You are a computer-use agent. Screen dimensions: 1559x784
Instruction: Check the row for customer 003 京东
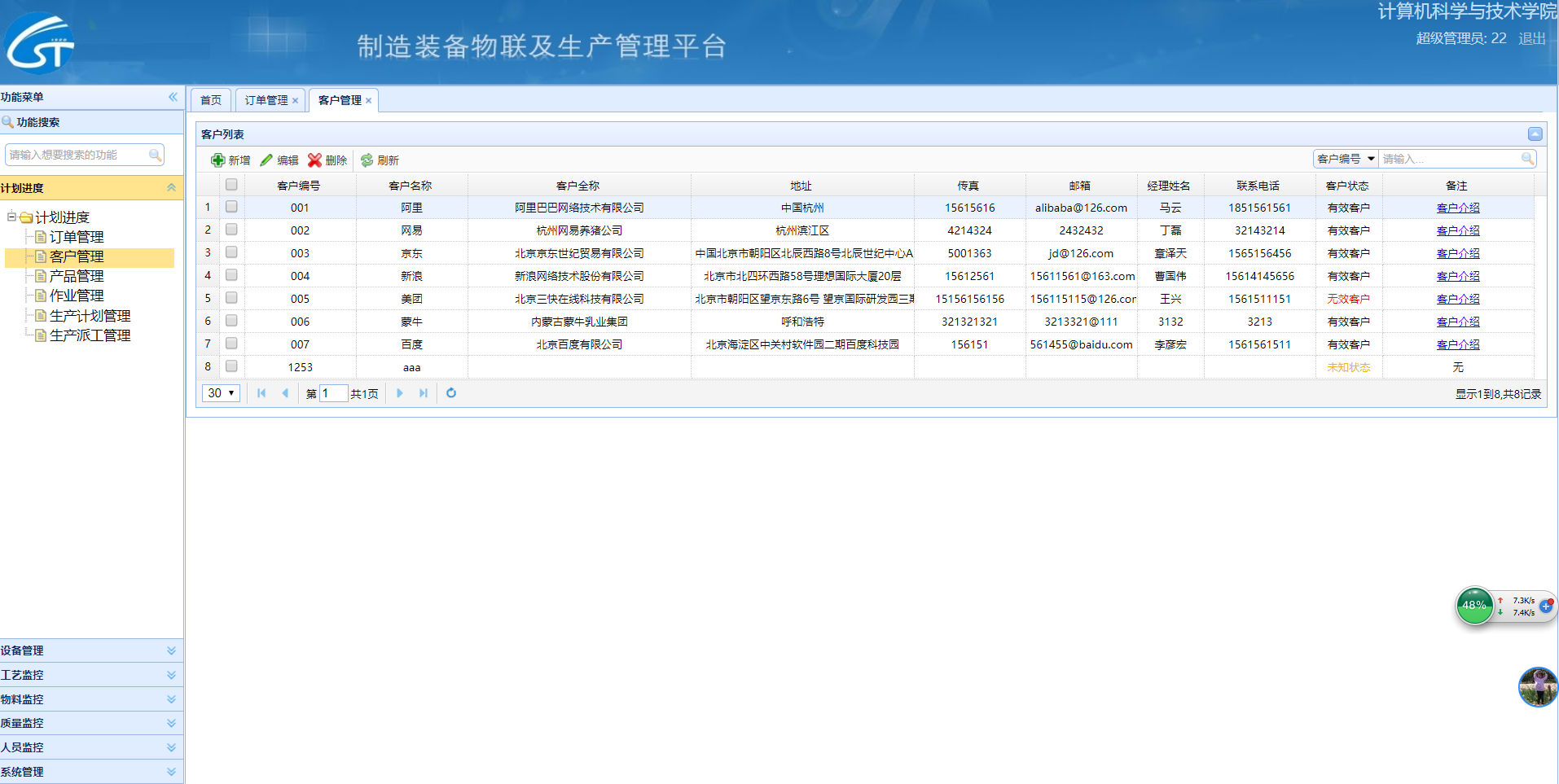coord(231,252)
